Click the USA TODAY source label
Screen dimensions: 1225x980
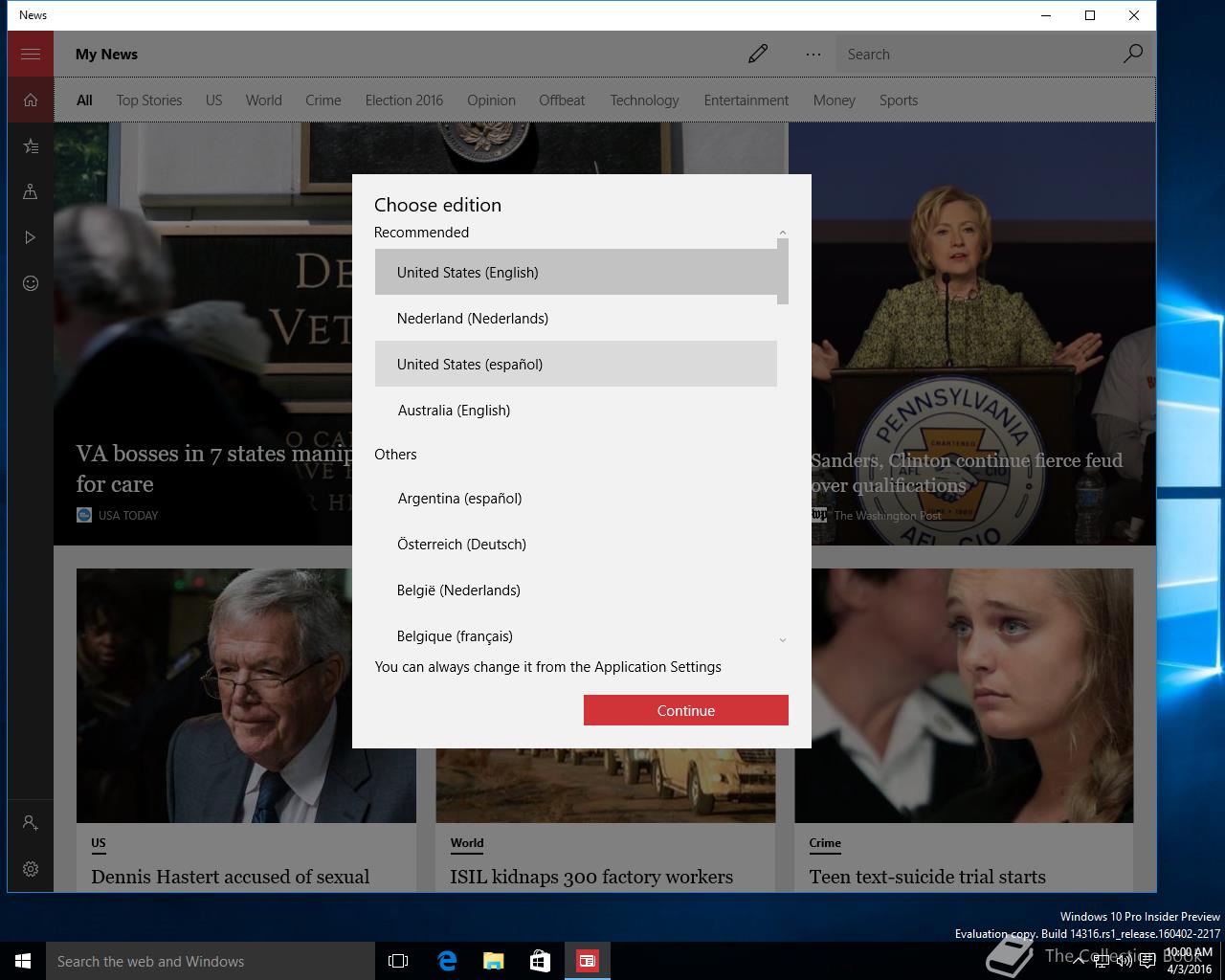[x=128, y=515]
